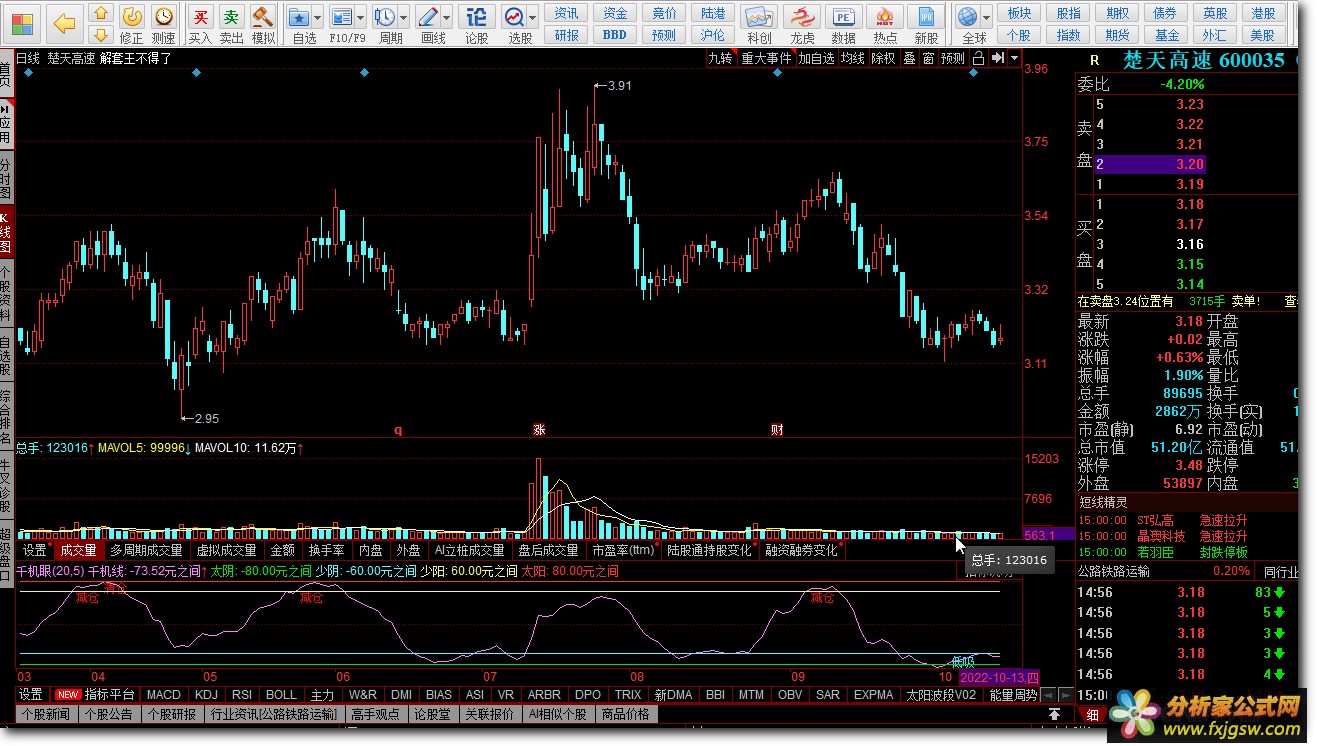Screen dimensions: 1317x746
Task: Click the up arrow page icon
Action: pos(100,13)
